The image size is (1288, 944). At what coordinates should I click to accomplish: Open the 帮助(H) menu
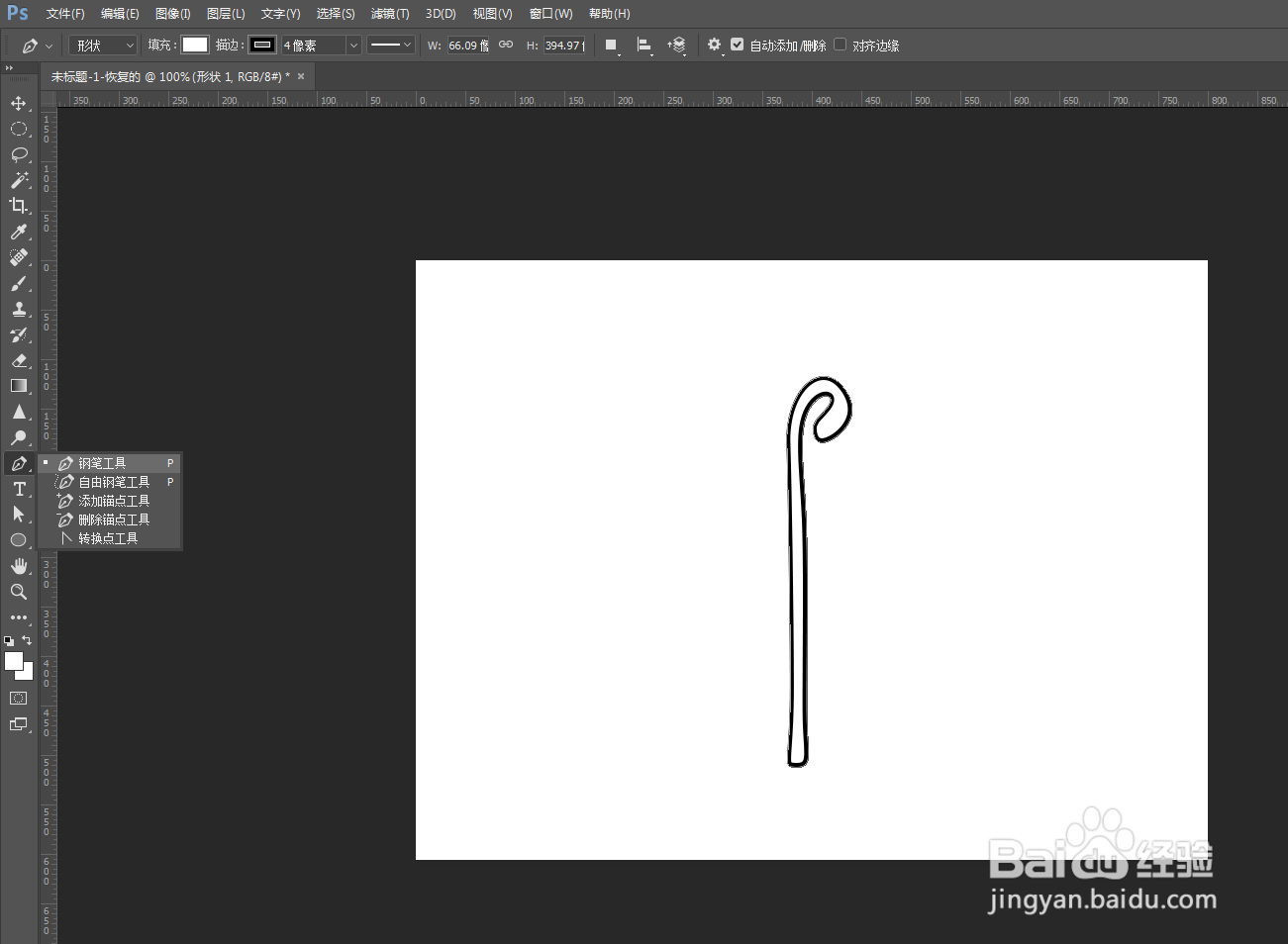pos(609,14)
